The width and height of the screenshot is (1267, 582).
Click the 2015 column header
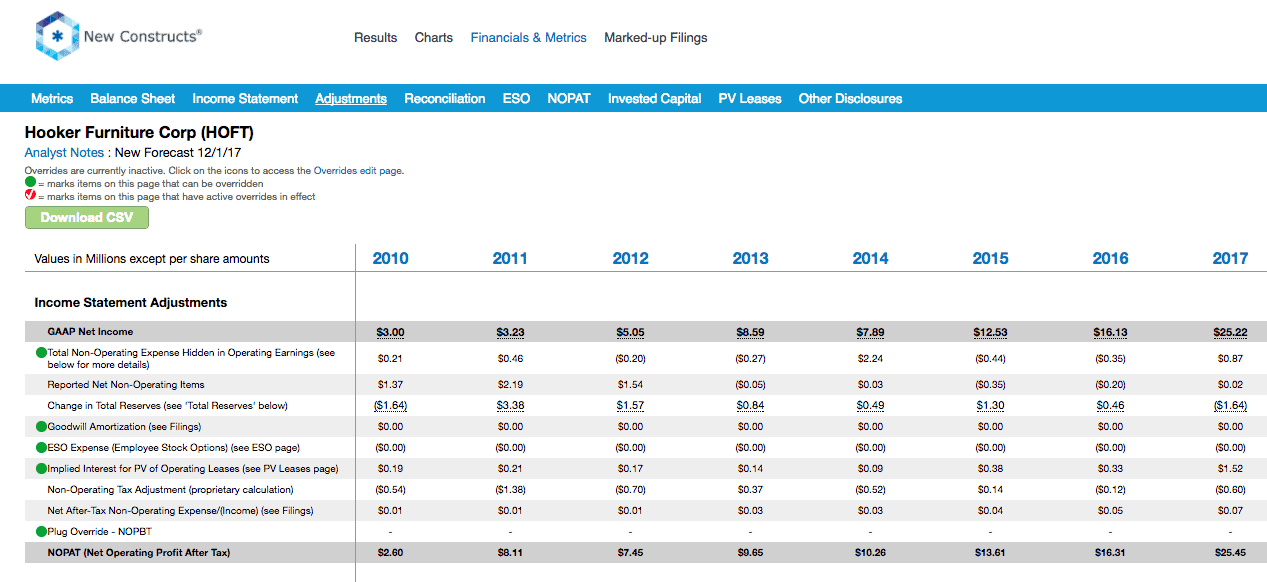(x=990, y=258)
